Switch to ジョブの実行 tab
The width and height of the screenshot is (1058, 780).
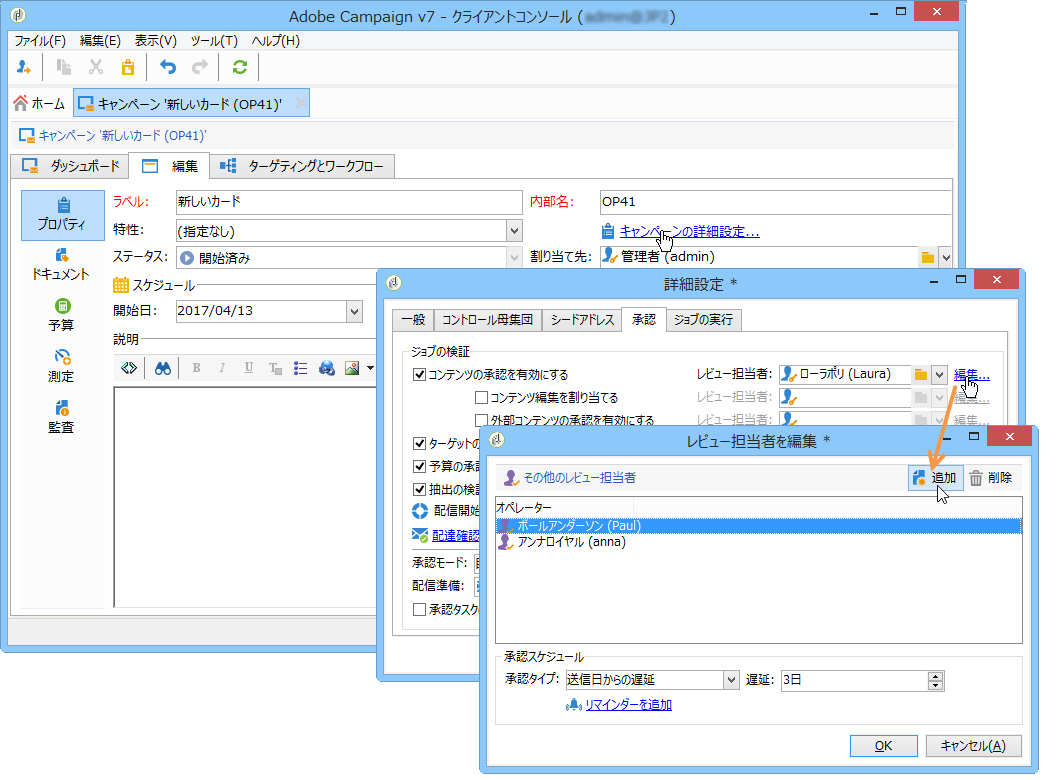(x=703, y=320)
